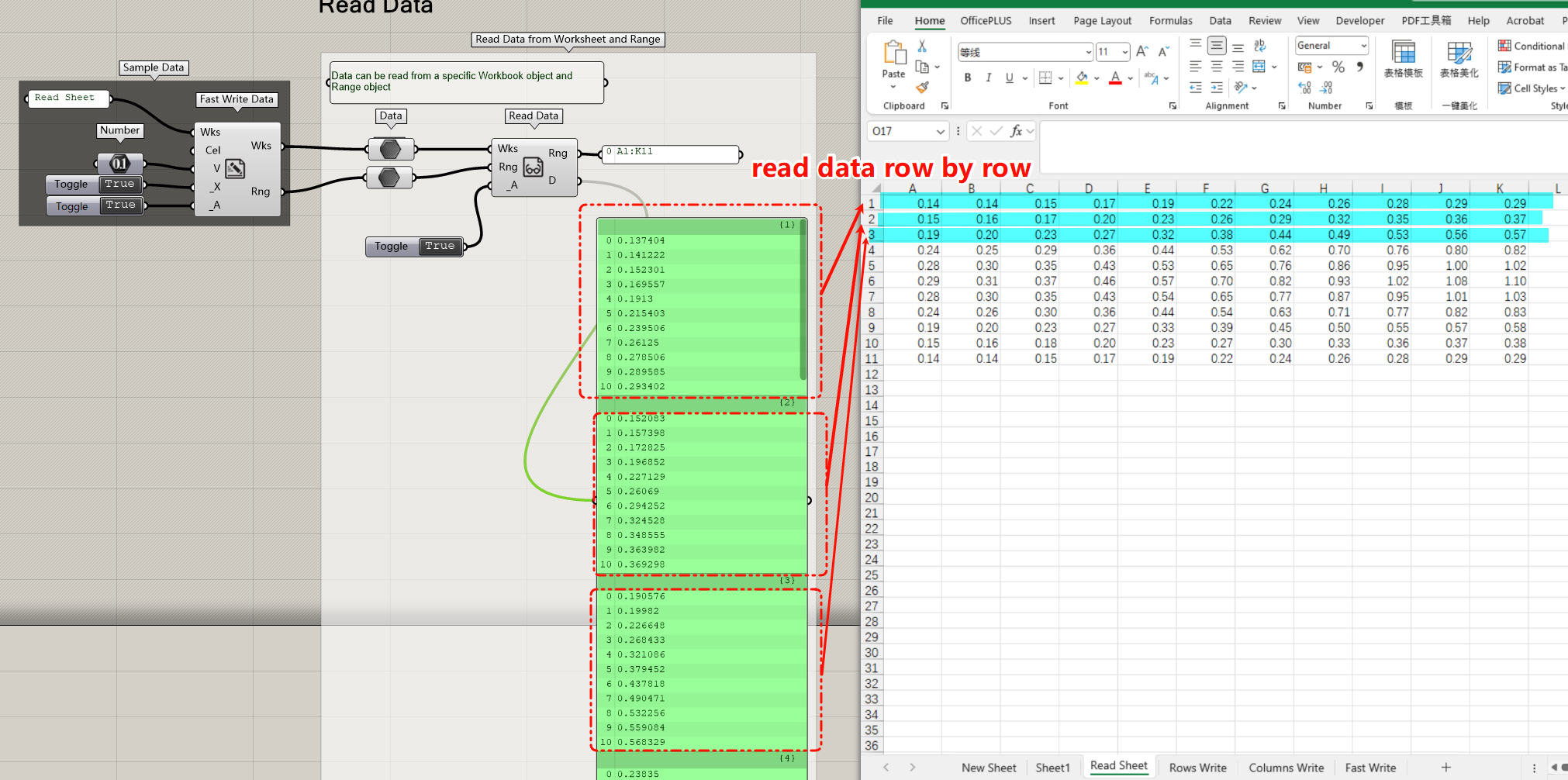Image resolution: width=1568 pixels, height=780 pixels.
Task: Switch to the Rows Write sheet tab
Action: point(1198,768)
